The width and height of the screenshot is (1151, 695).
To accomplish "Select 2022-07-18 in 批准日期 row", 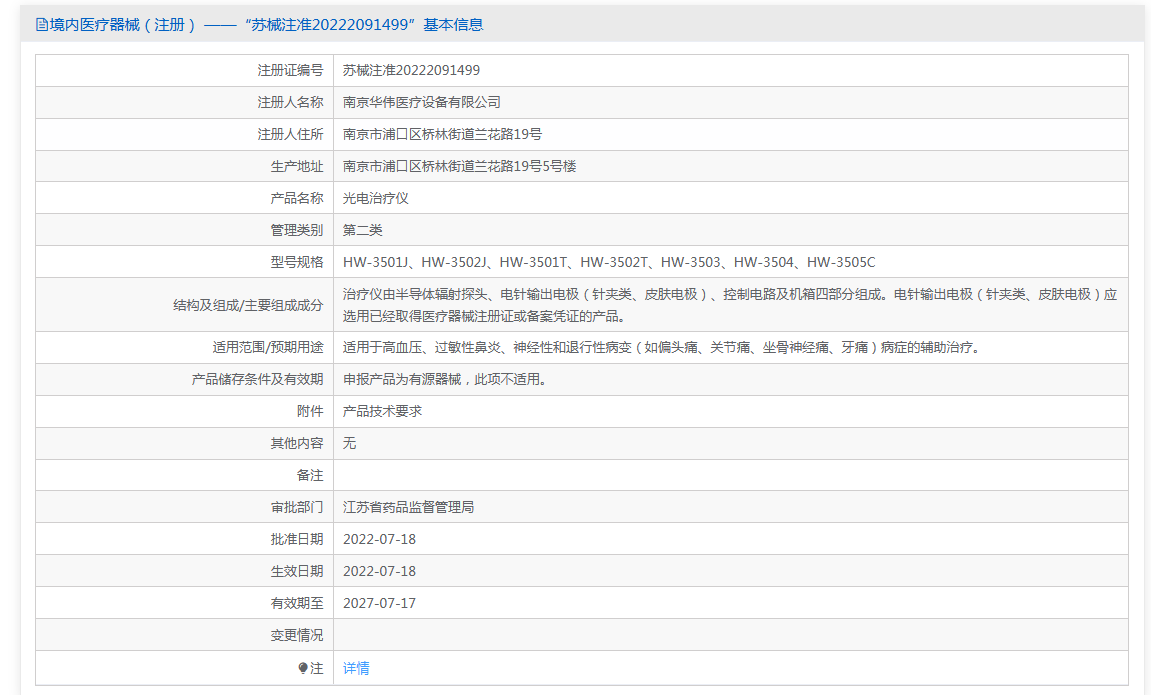I will 380,539.
